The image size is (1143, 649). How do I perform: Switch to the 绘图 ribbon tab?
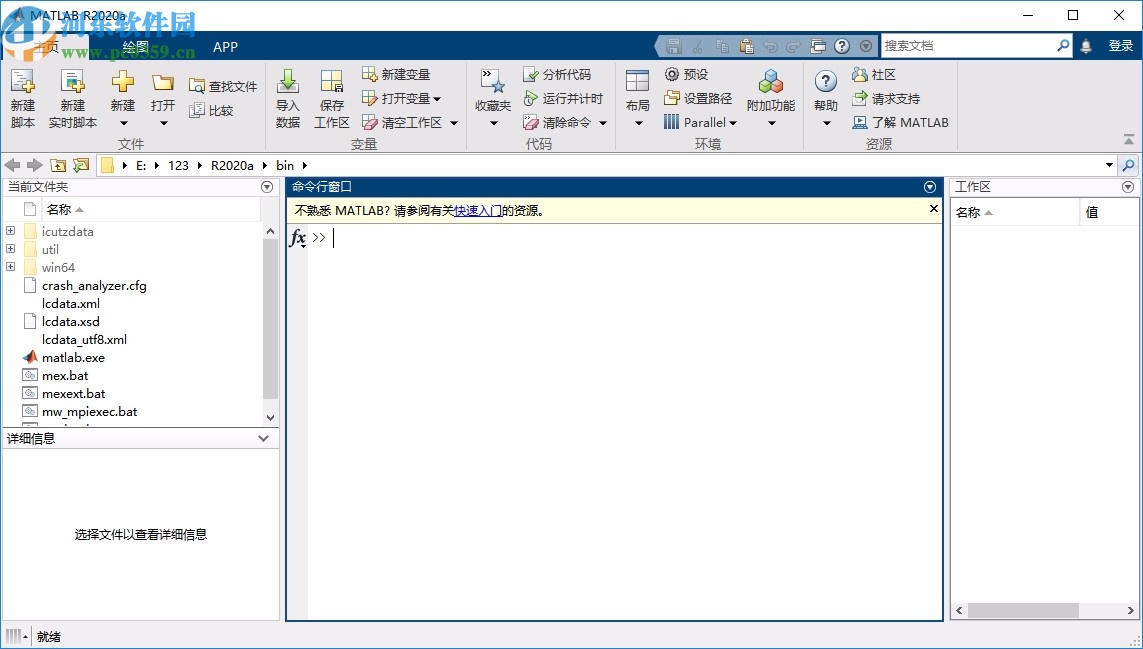[135, 46]
